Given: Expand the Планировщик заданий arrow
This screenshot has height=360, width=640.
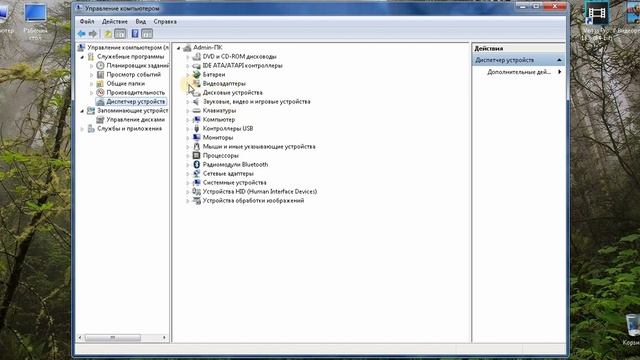Looking at the screenshot, I should tap(92, 66).
